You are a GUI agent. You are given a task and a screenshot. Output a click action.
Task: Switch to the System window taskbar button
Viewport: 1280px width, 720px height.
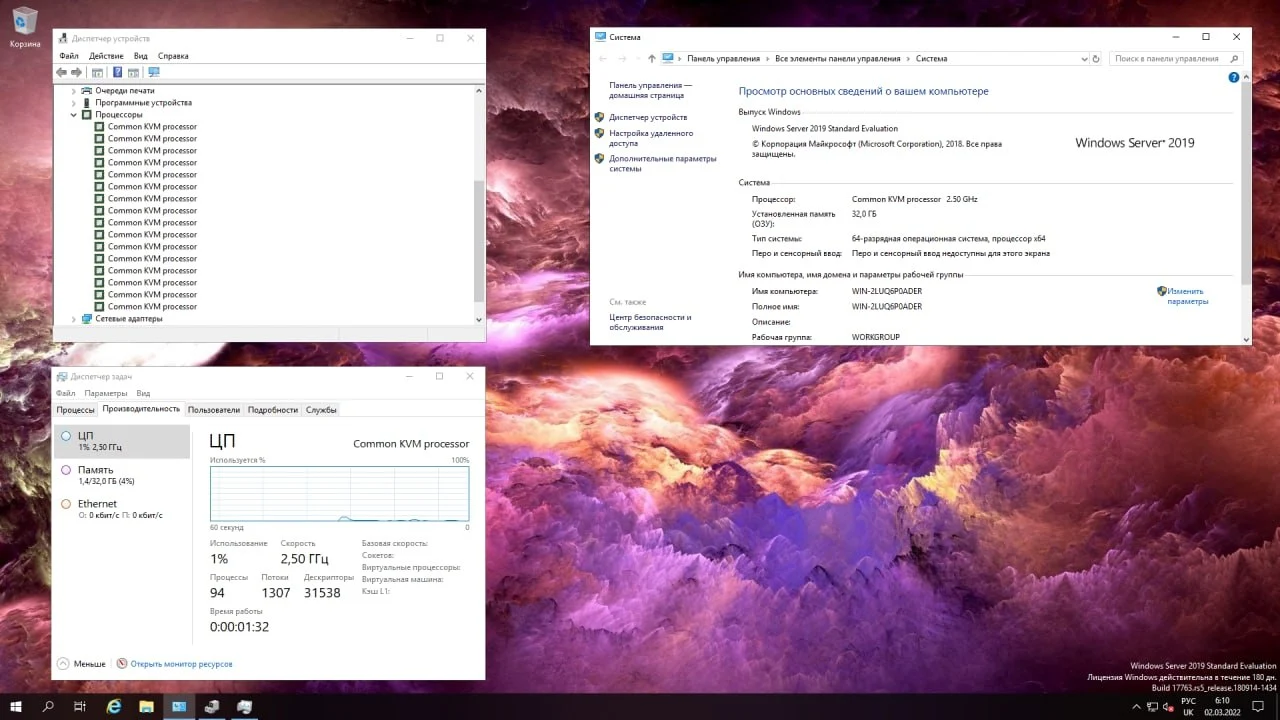coord(179,706)
